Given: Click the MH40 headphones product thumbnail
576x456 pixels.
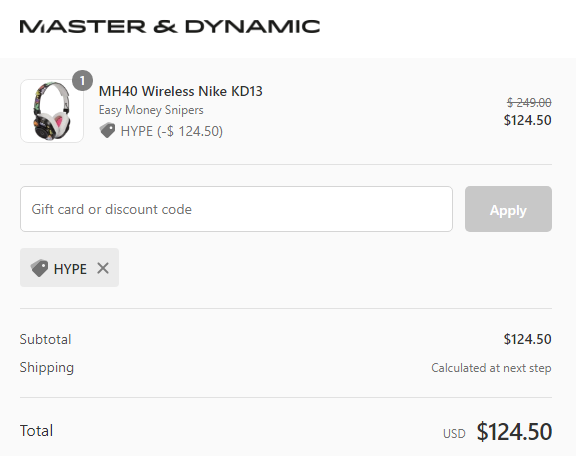Looking at the screenshot, I should pyautogui.click(x=52, y=111).
